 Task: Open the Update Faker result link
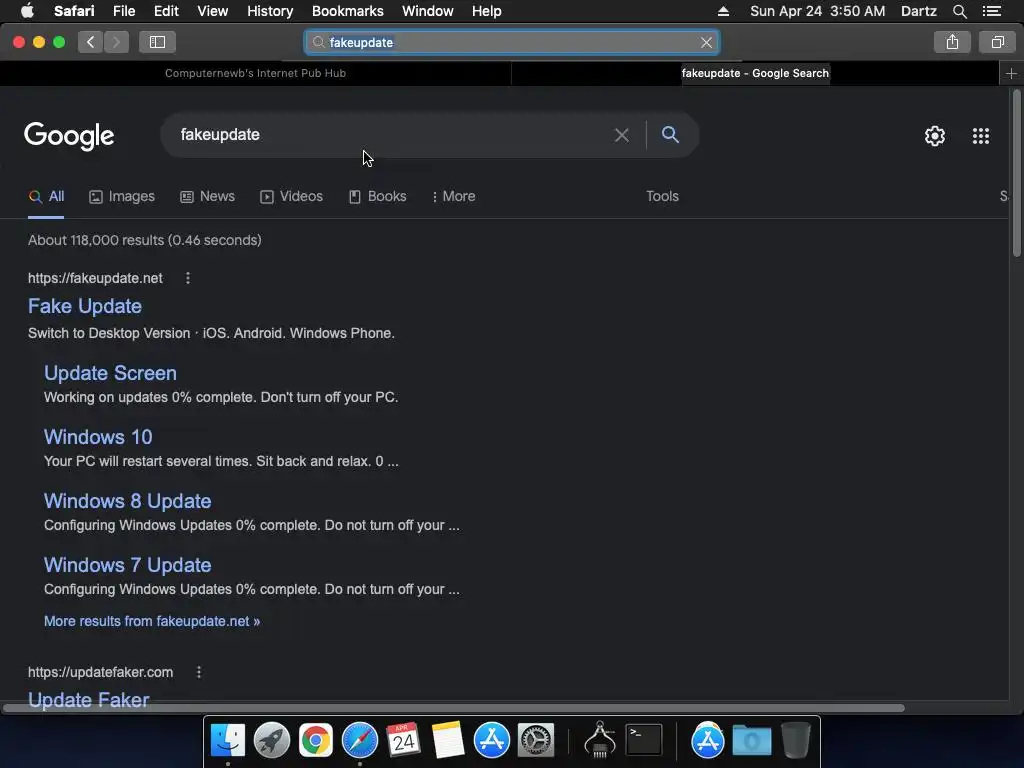89,700
